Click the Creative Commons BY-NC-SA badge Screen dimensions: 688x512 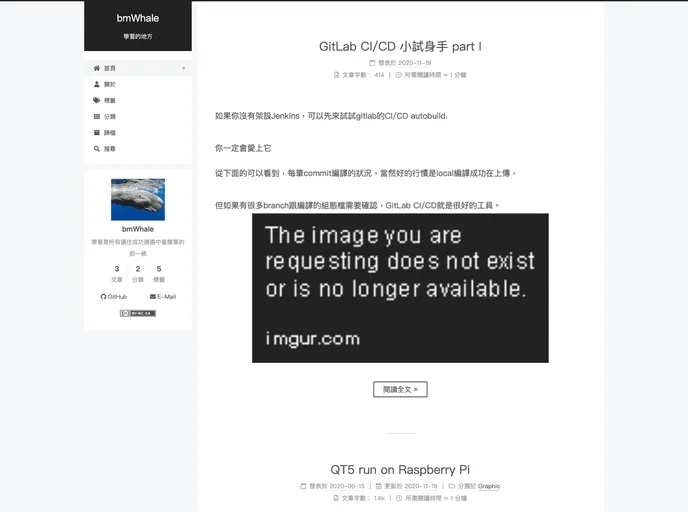point(138,313)
